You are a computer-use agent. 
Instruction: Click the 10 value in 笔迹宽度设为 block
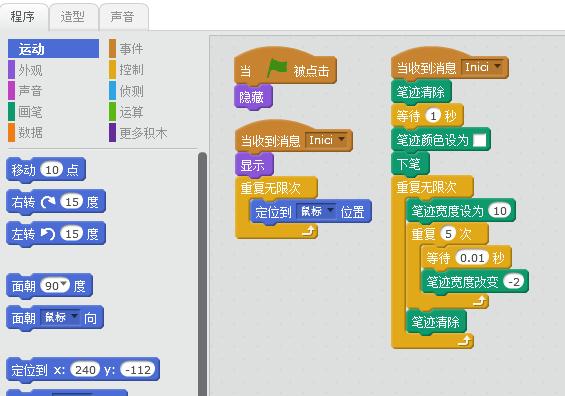[500, 211]
